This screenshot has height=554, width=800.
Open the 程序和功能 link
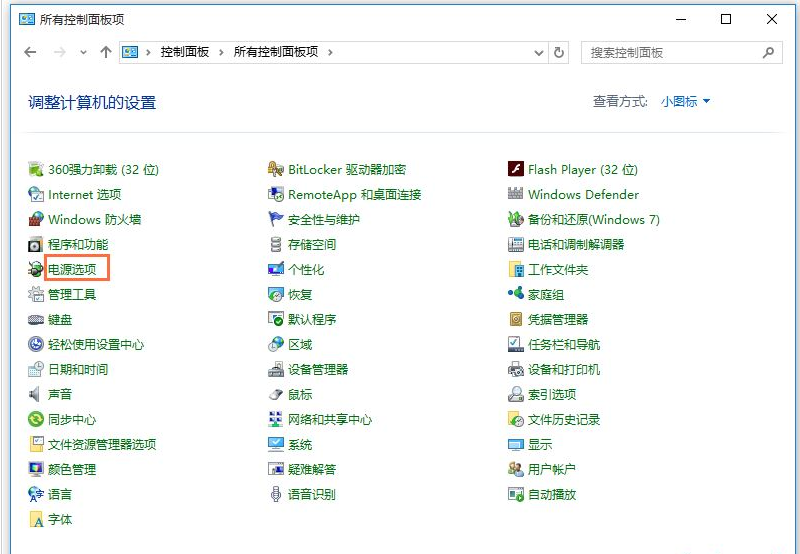78,245
